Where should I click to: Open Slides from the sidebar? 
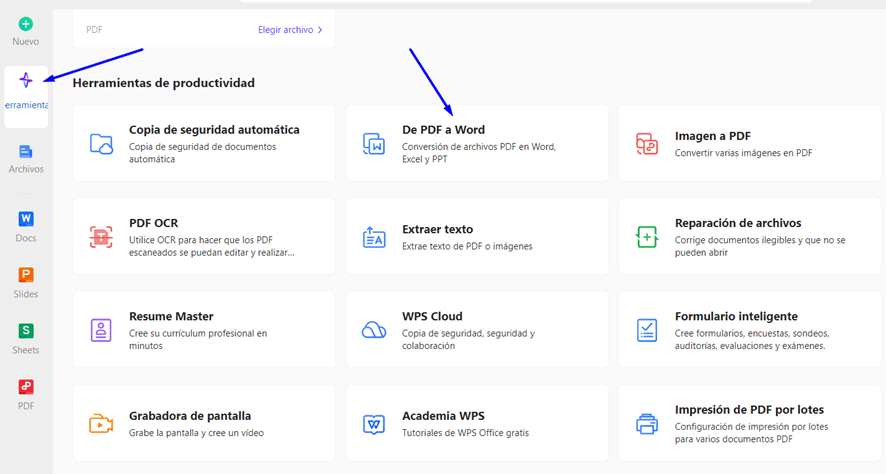pyautogui.click(x=26, y=275)
